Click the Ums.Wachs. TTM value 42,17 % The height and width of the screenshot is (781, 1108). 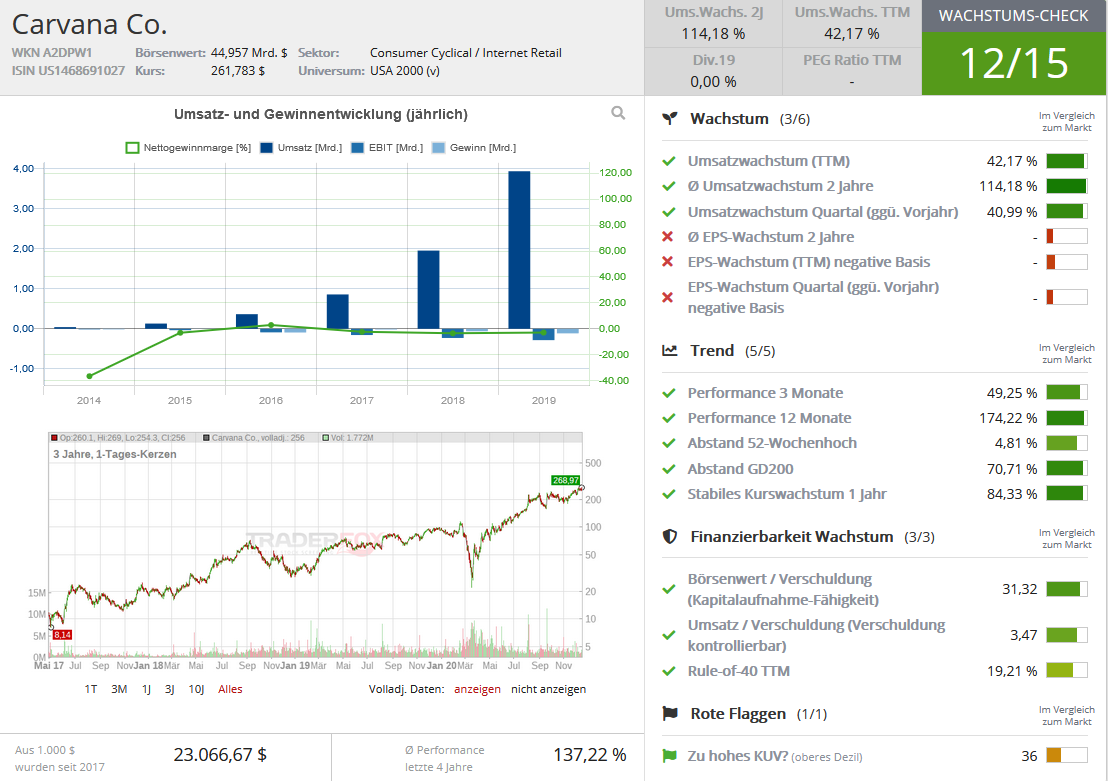click(x=851, y=34)
